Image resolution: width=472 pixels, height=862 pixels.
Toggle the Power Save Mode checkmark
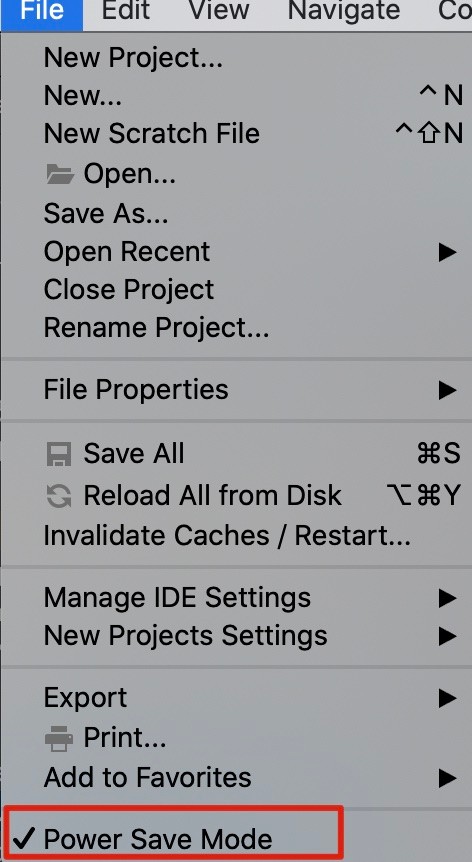click(x=24, y=838)
